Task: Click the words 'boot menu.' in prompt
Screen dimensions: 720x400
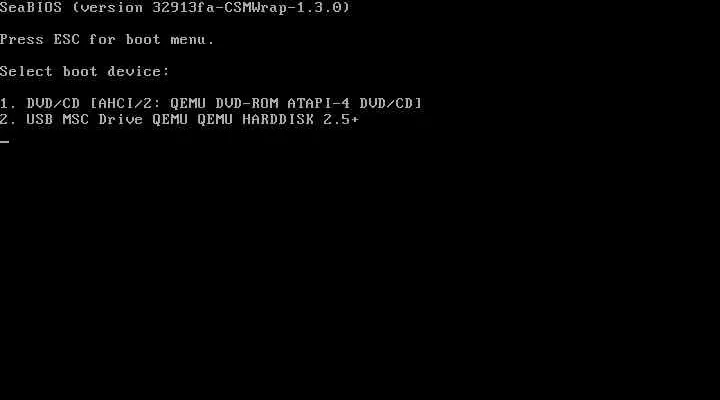Action: pyautogui.click(x=170, y=39)
